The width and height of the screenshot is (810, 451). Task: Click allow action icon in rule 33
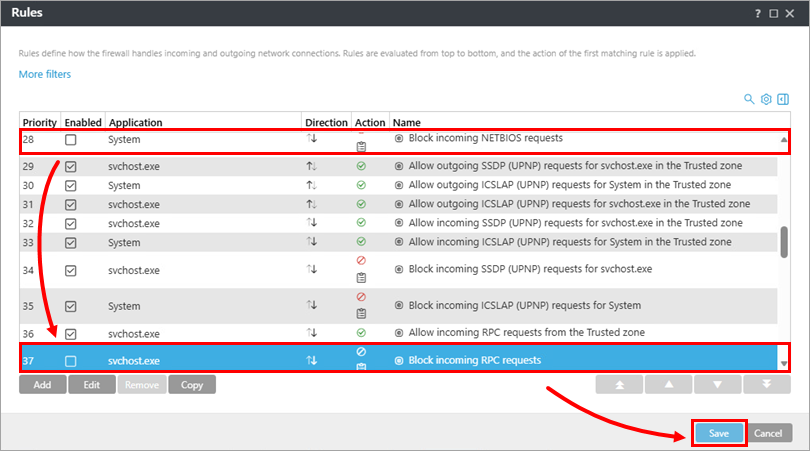pyautogui.click(x=361, y=242)
